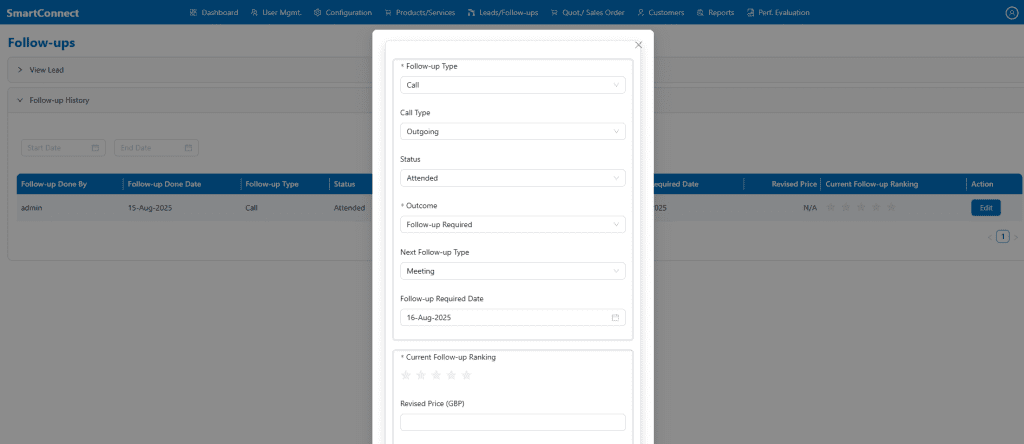The width and height of the screenshot is (1024, 444).
Task: Close the follow-up modal dialog
Action: coord(638,45)
